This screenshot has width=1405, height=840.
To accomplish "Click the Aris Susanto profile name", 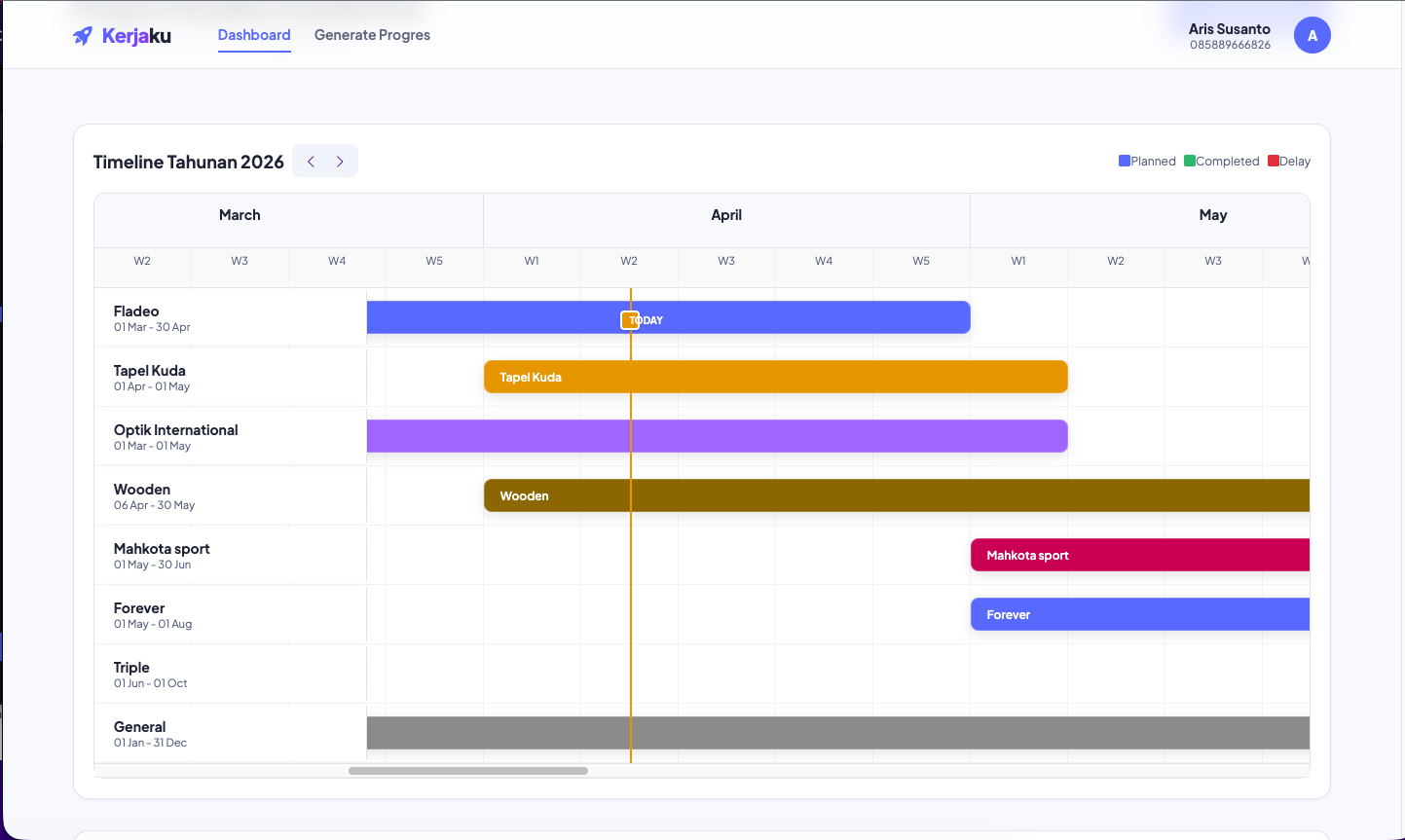I will [x=1229, y=29].
